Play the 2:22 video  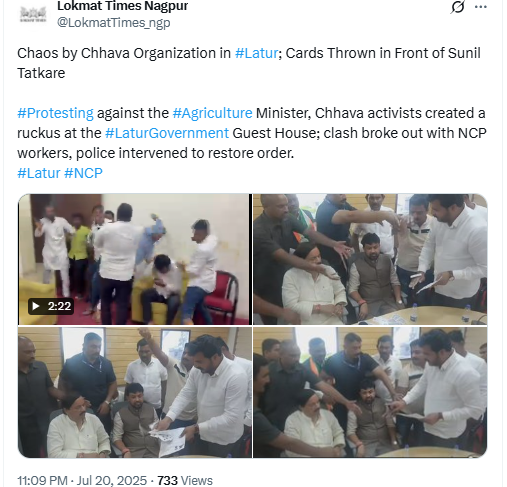pyautogui.click(x=135, y=259)
